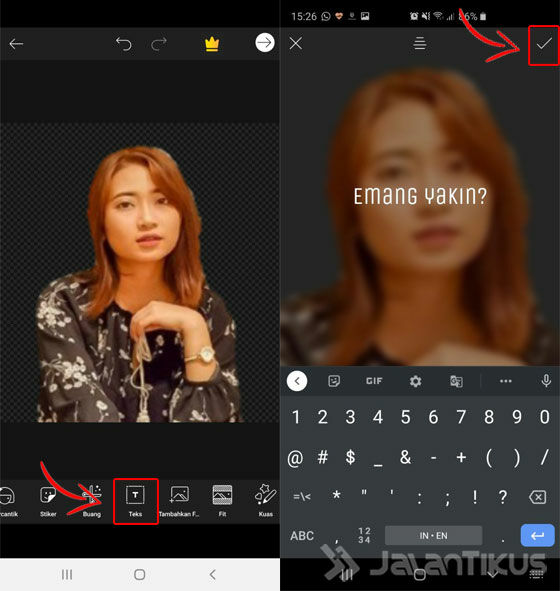
Task: Open the keyboard more options menu
Action: pyautogui.click(x=506, y=381)
